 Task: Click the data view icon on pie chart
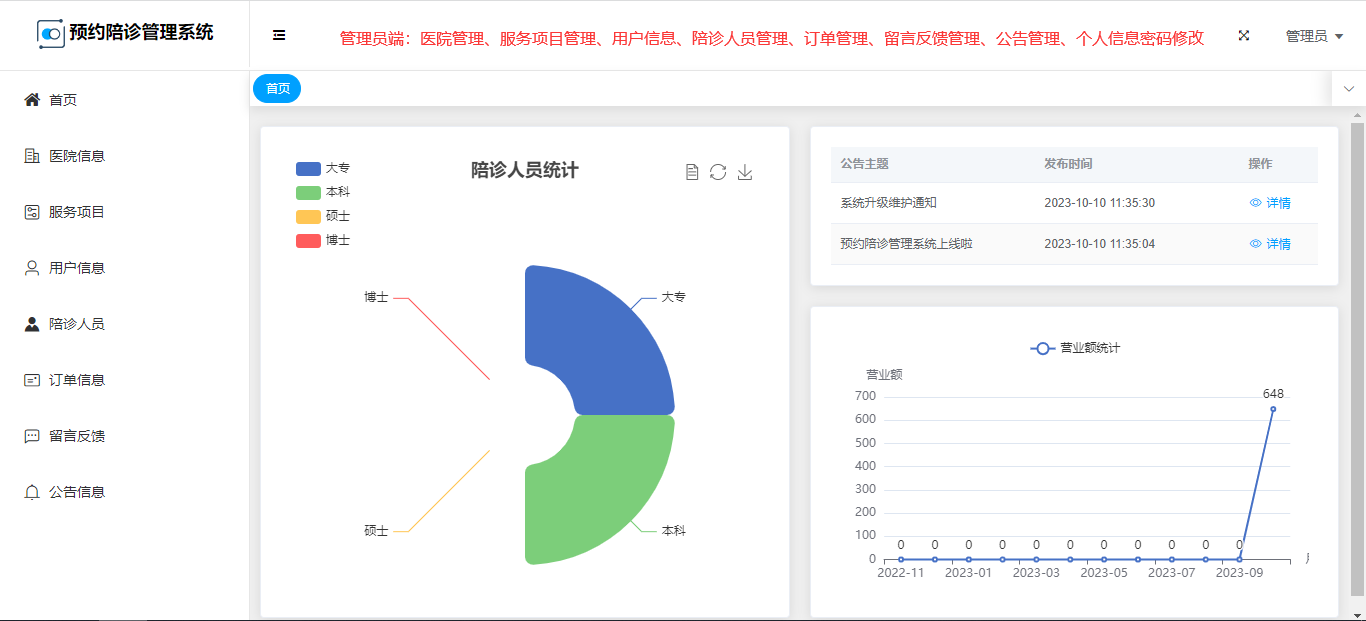tap(692, 172)
